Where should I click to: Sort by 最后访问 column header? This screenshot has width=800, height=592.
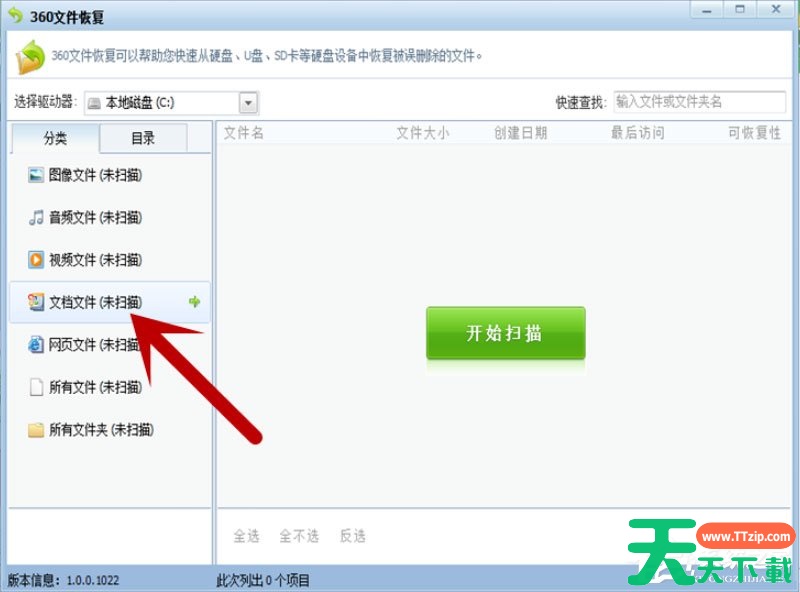(638, 133)
